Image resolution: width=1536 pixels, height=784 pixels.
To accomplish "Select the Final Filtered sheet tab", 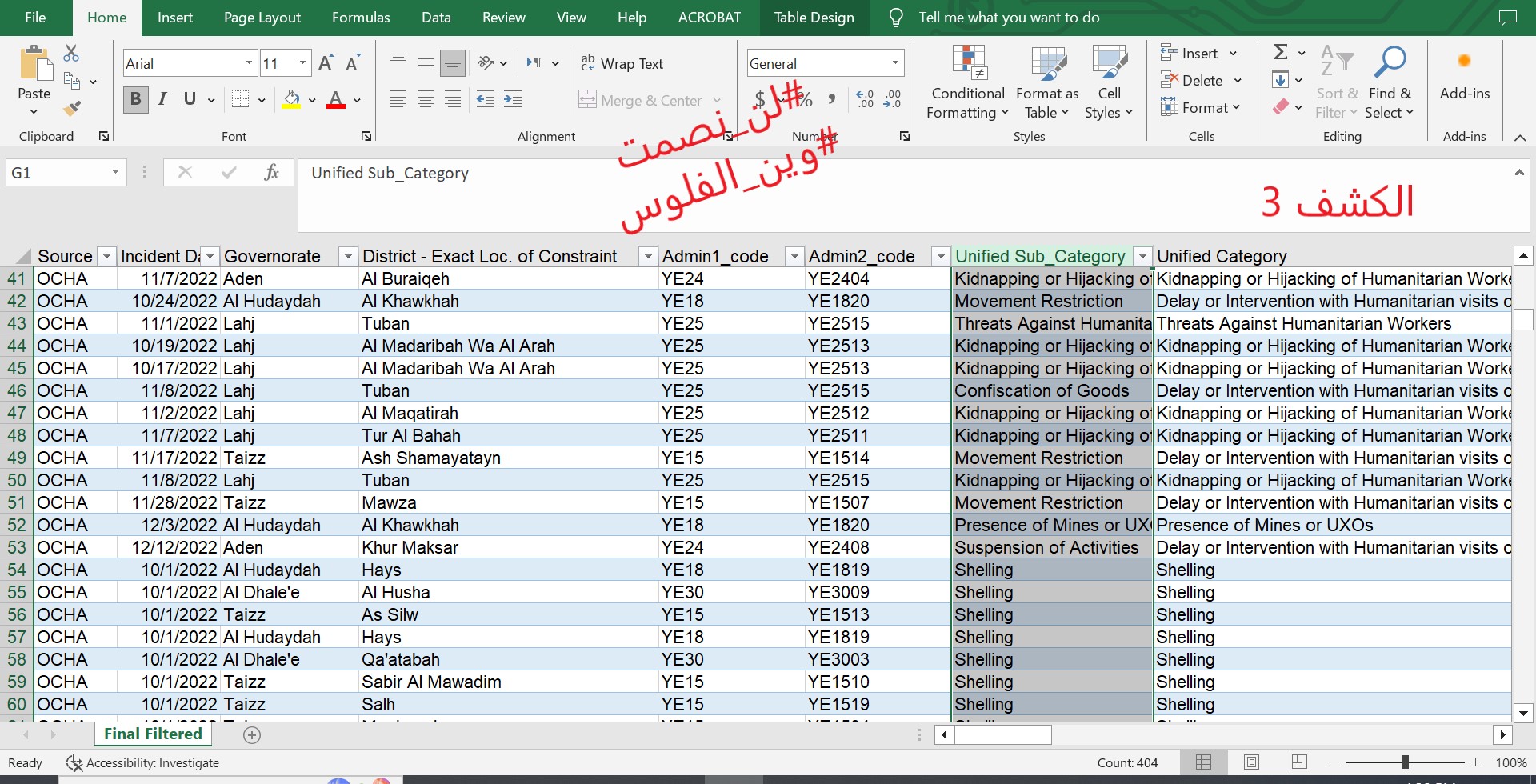I will coord(153,734).
